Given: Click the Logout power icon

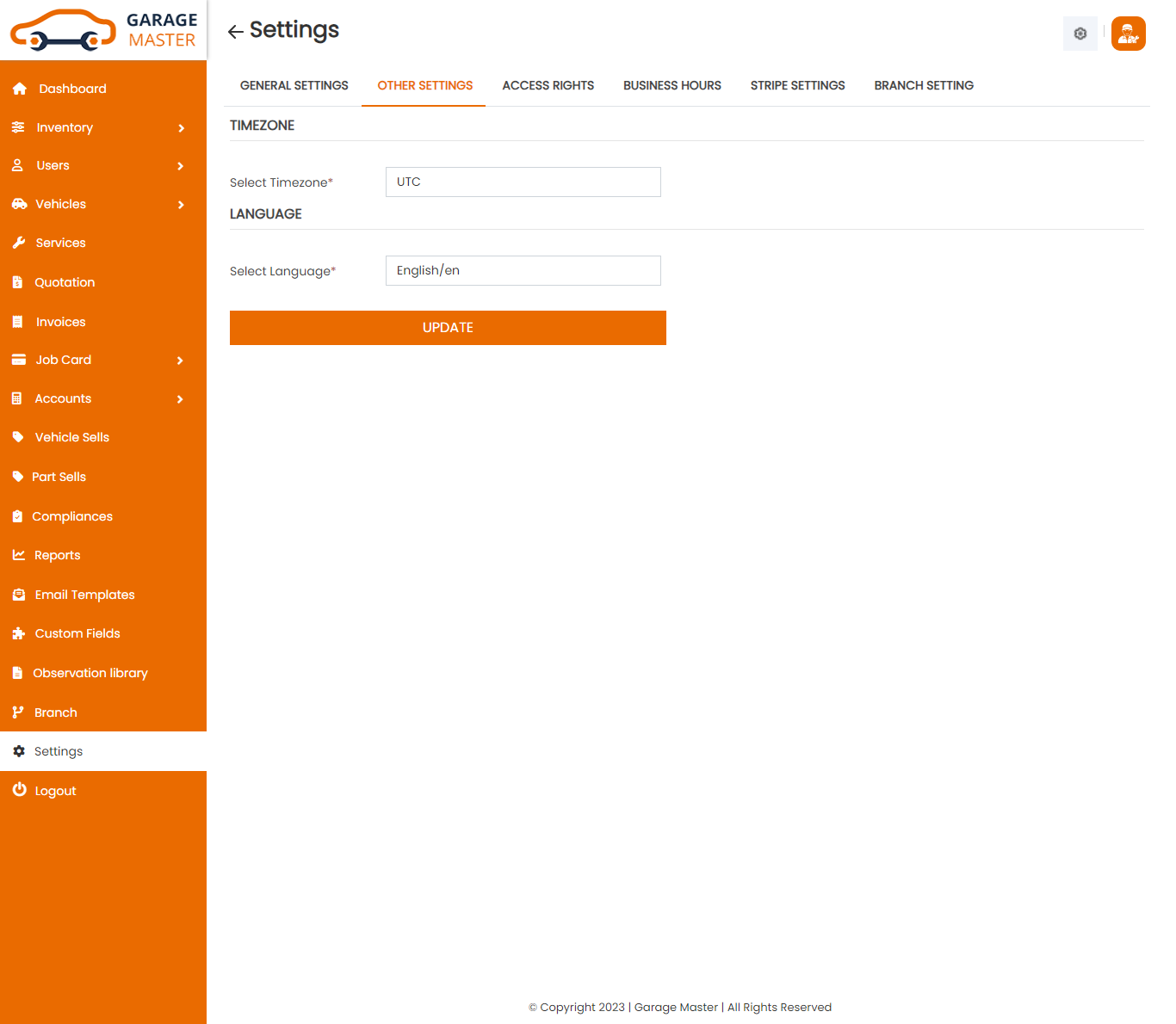Looking at the screenshot, I should [19, 790].
